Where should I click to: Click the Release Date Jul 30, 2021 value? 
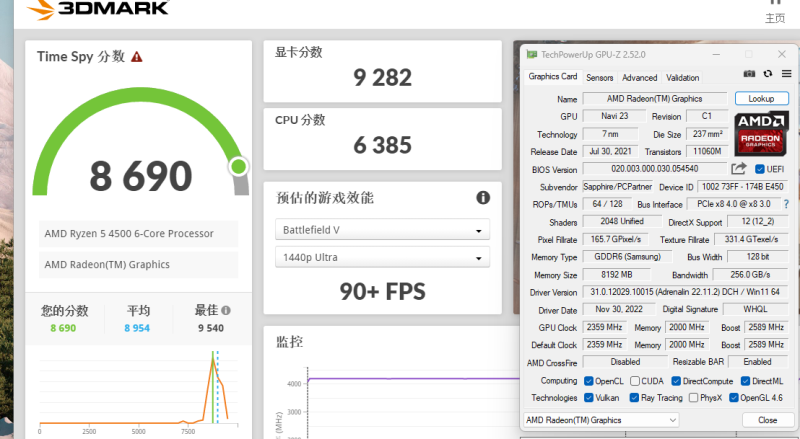[610, 152]
